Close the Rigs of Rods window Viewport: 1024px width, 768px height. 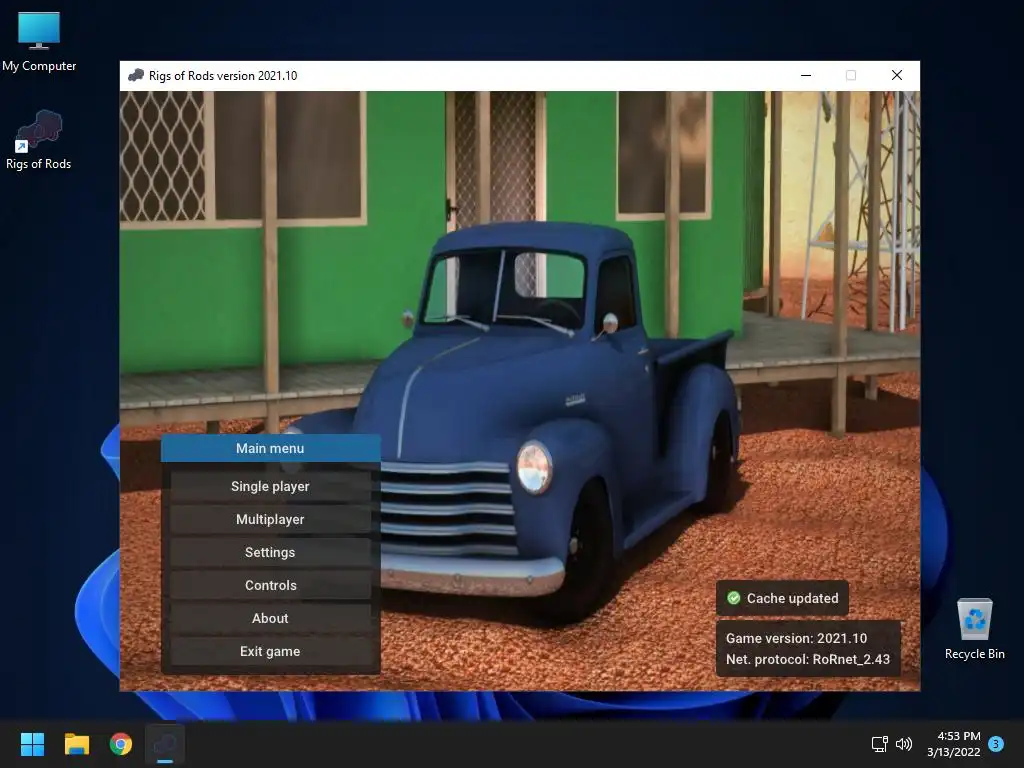coord(897,76)
